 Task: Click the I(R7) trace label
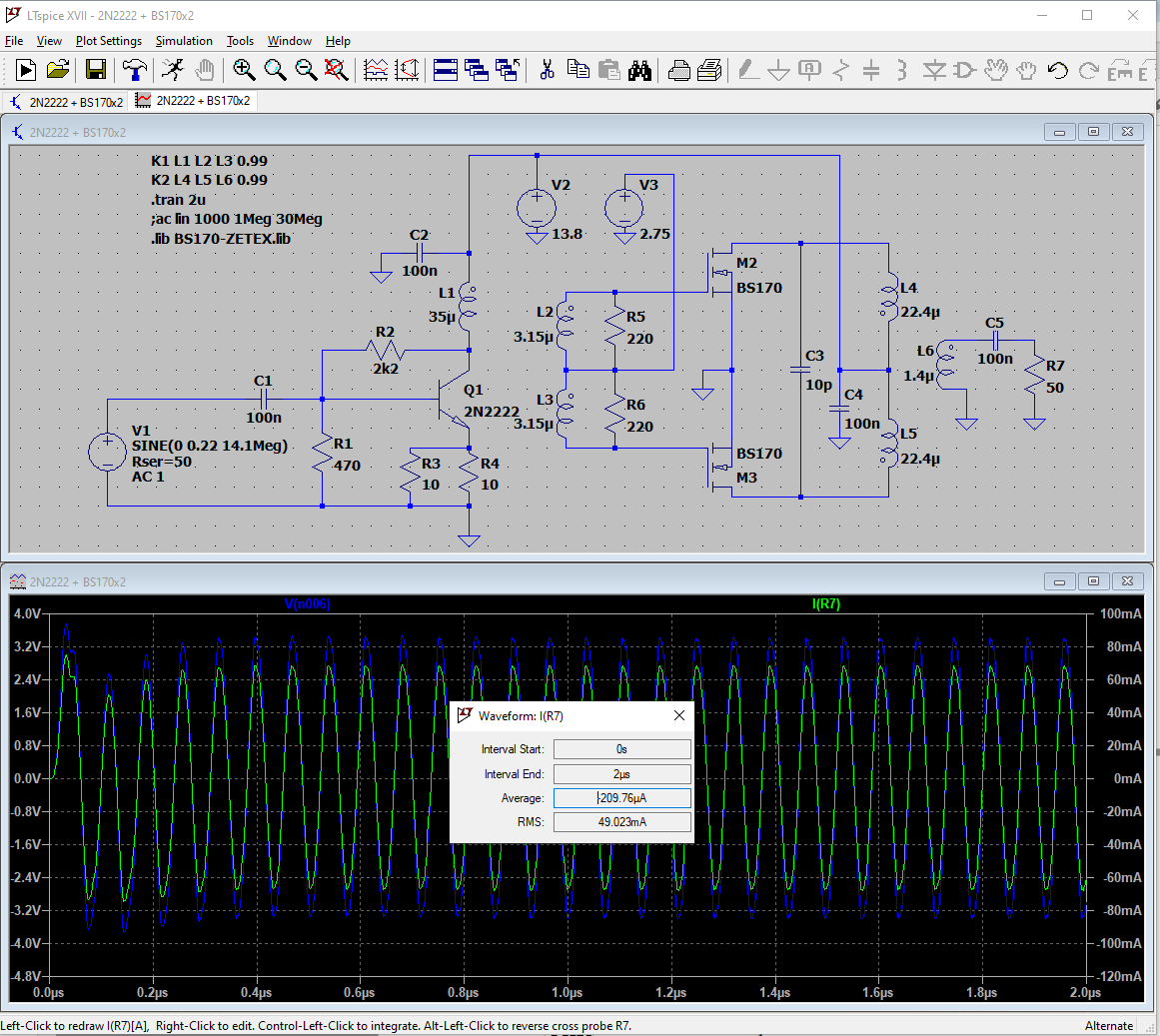[x=826, y=603]
